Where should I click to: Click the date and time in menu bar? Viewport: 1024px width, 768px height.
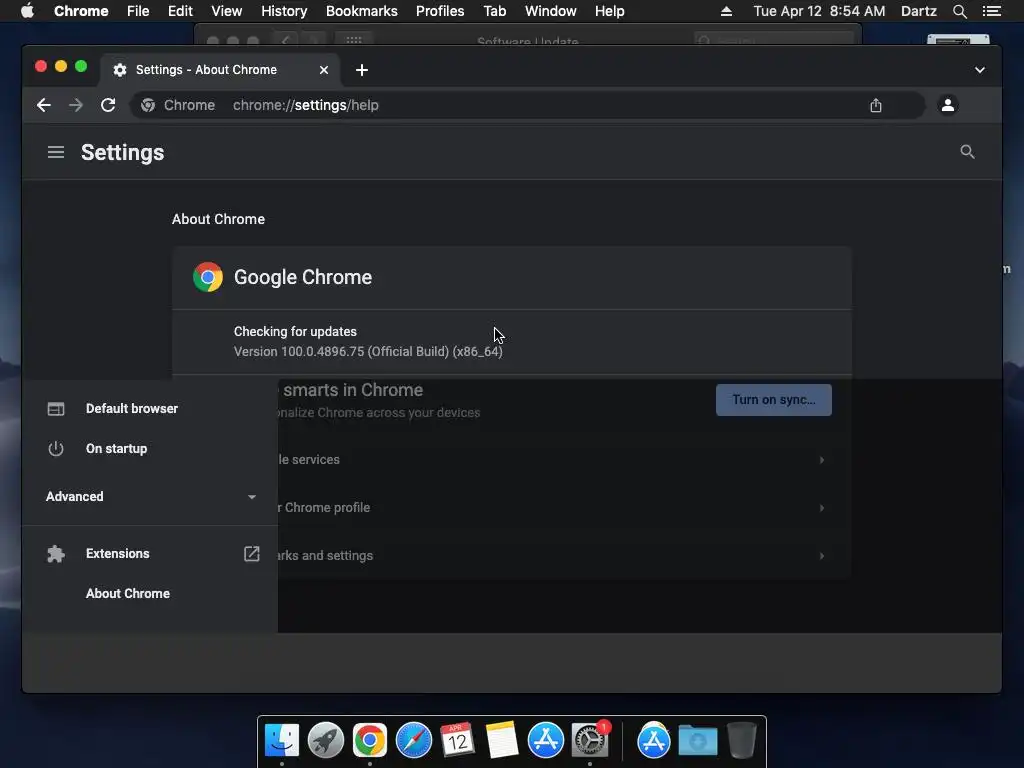pyautogui.click(x=820, y=11)
